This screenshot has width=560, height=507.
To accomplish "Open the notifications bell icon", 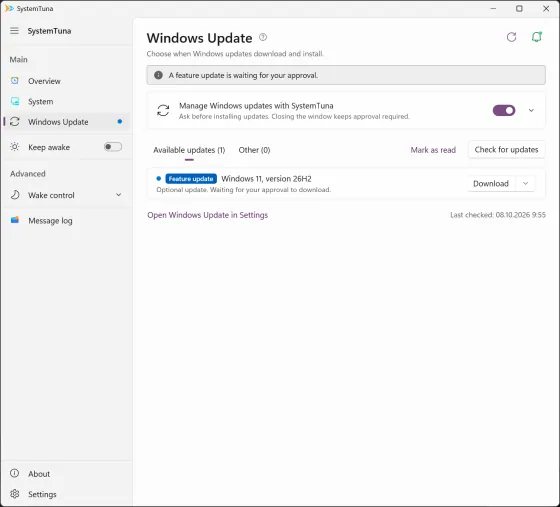I will pos(536,37).
